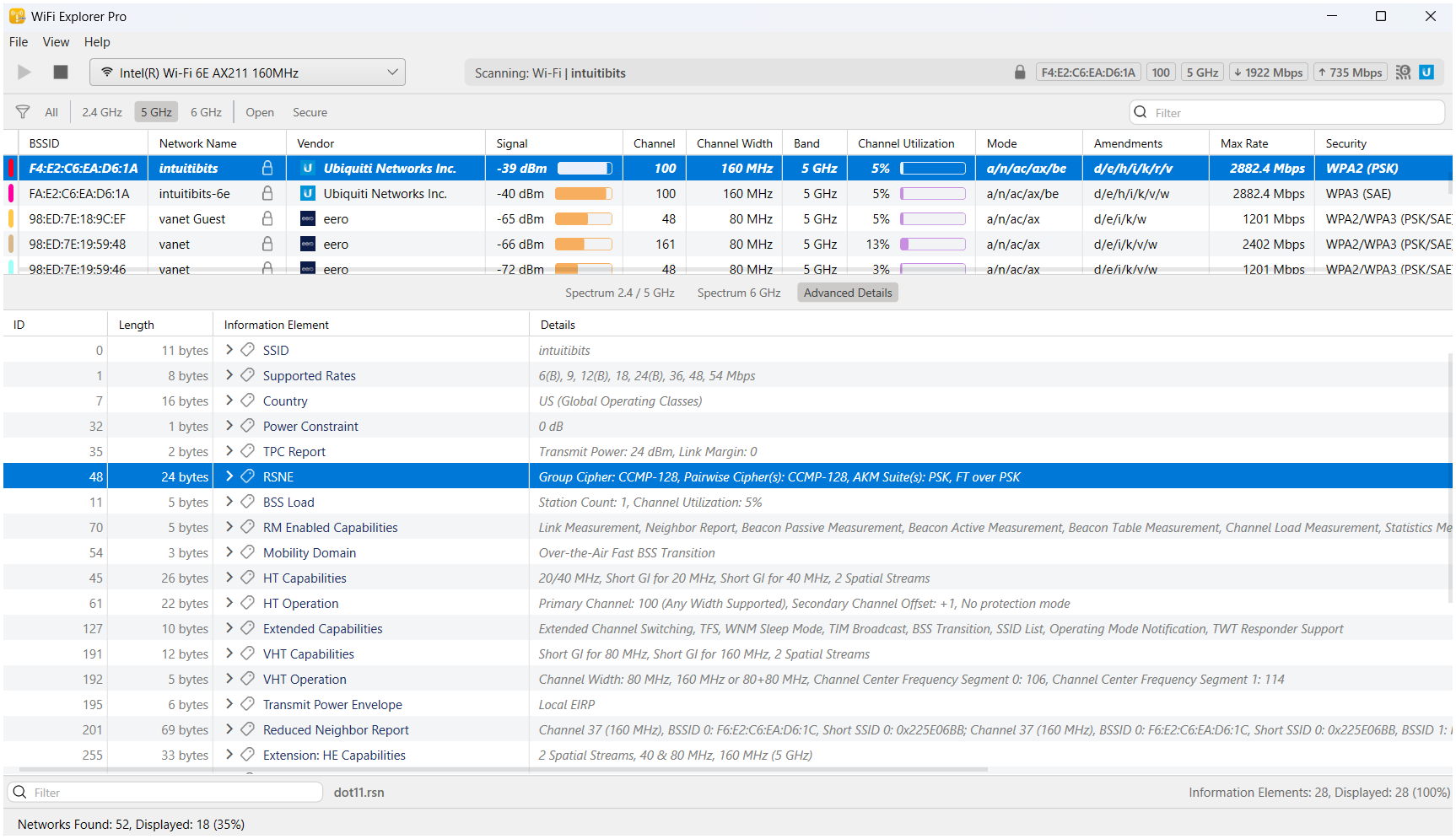Expand the Mobility Domain element
This screenshot has height=839, width=1456.
point(229,552)
